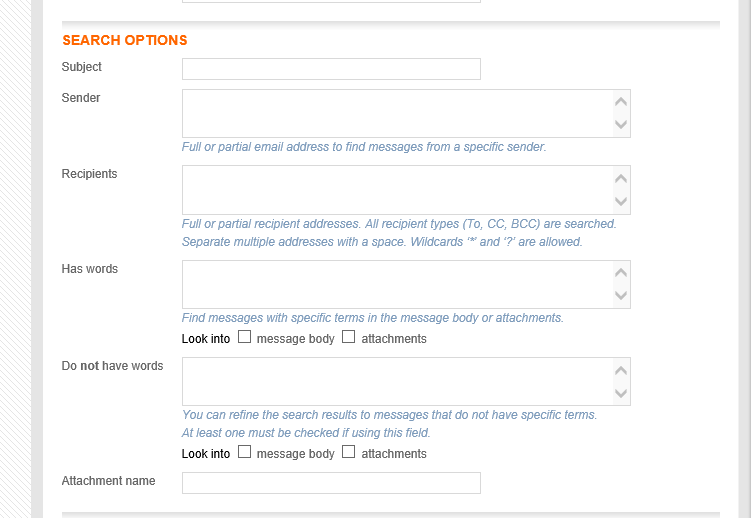Click Sender box scroll down arrow

[x=621, y=125]
